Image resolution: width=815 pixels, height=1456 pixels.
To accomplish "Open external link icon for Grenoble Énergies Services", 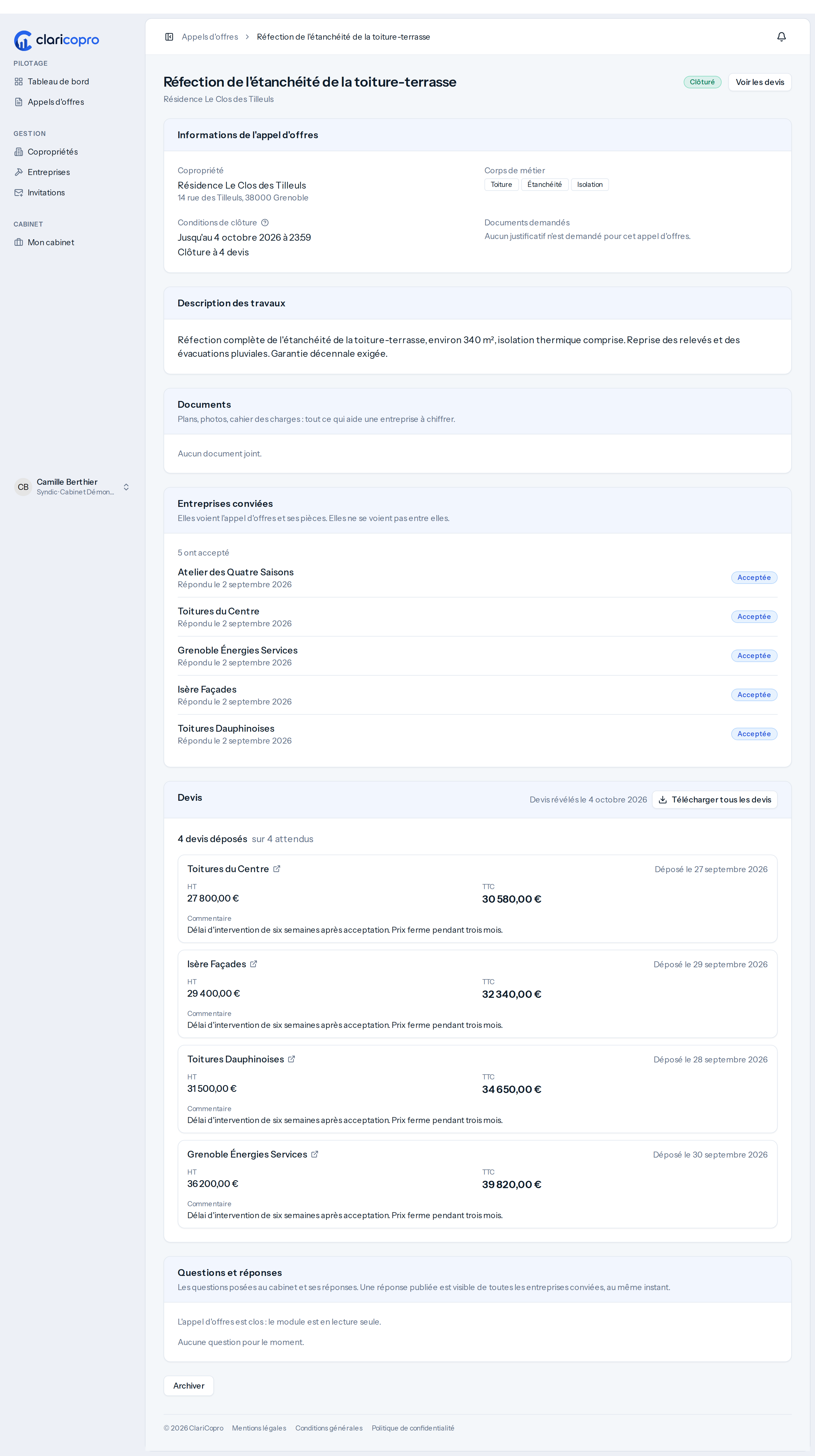I will point(315,1154).
